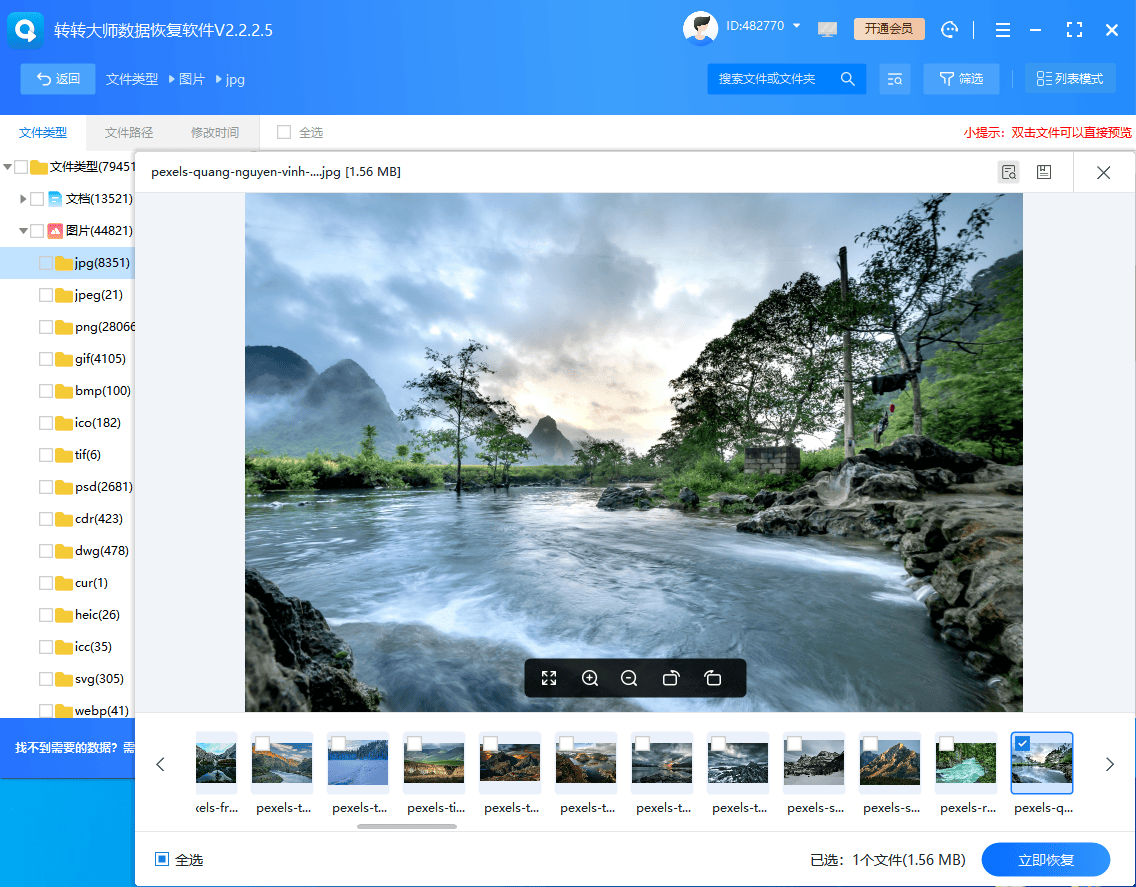This screenshot has width=1136, height=887.
Task: Check the jpeg(21) folder checkbox
Action: (x=46, y=295)
